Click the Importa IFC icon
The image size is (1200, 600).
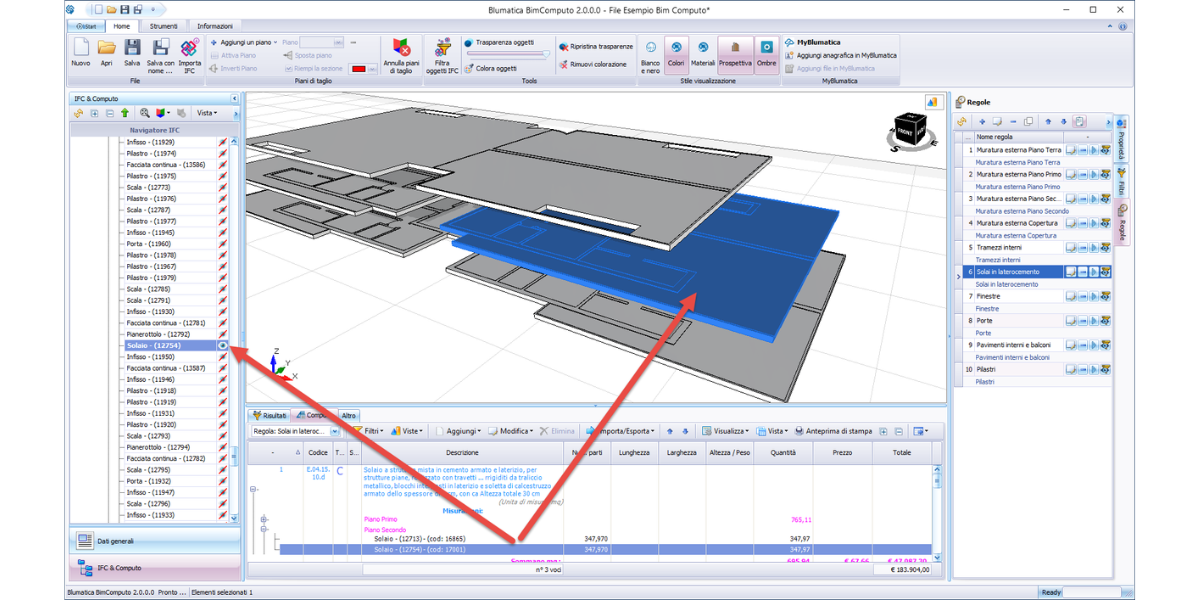pos(189,48)
